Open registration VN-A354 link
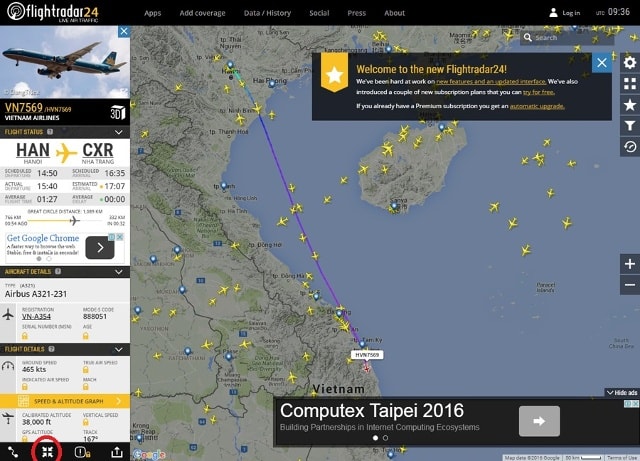The image size is (640, 461). pos(36,316)
